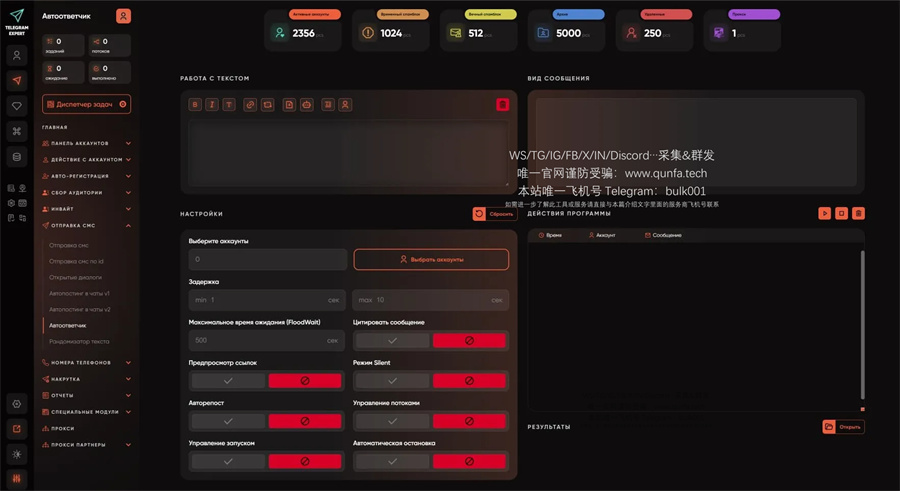Clear program actions log with trash icon
Viewport: 900px width, 491px height.
click(859, 213)
